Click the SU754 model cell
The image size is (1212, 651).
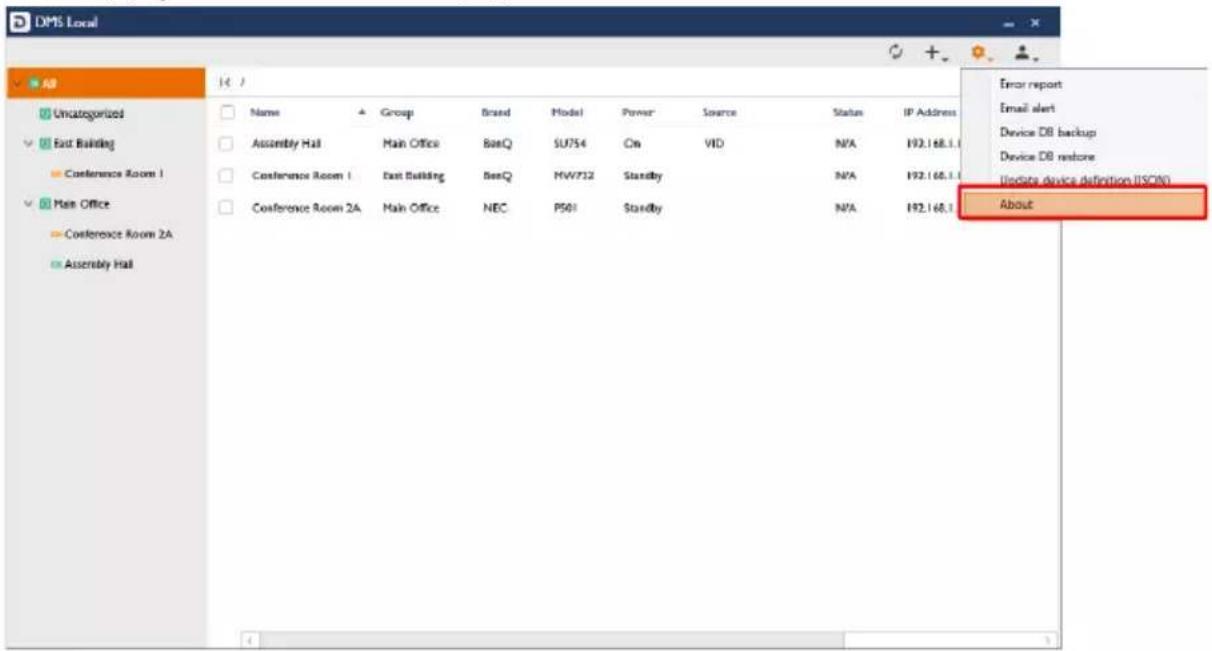pyautogui.click(x=569, y=144)
